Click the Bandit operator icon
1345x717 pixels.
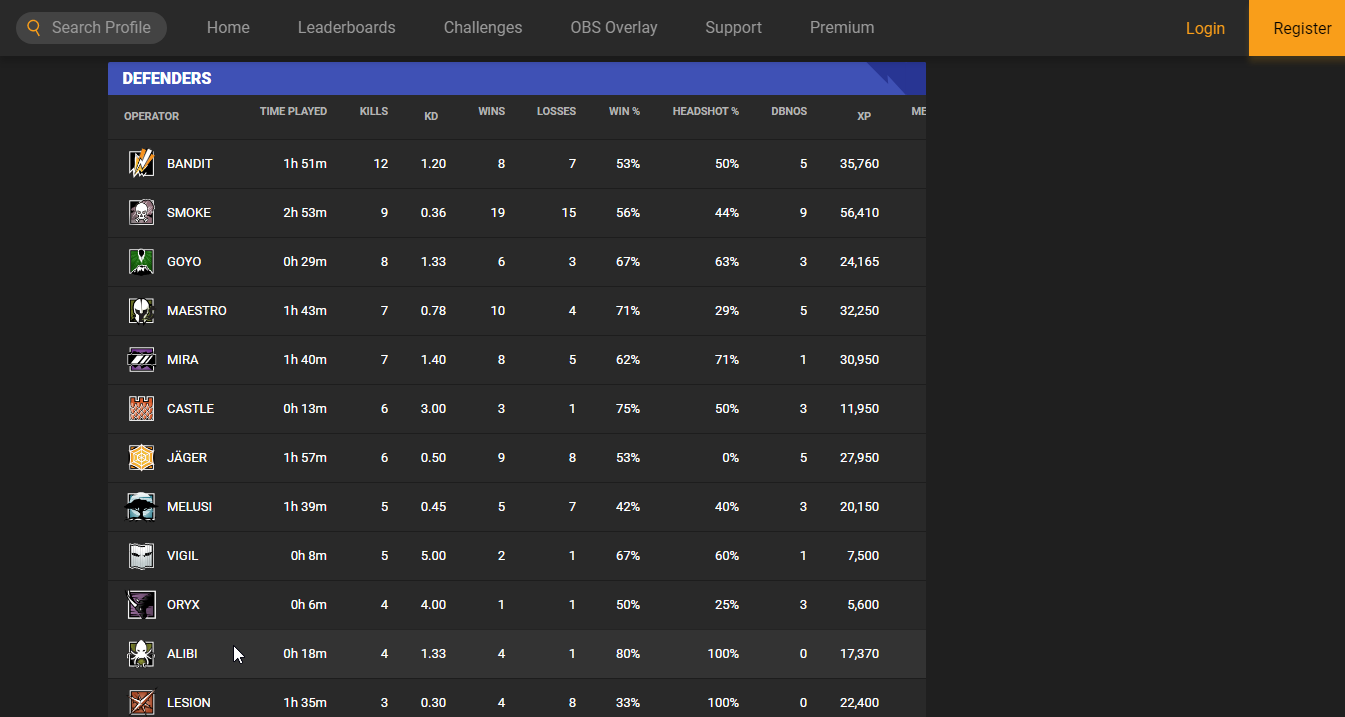(x=141, y=163)
